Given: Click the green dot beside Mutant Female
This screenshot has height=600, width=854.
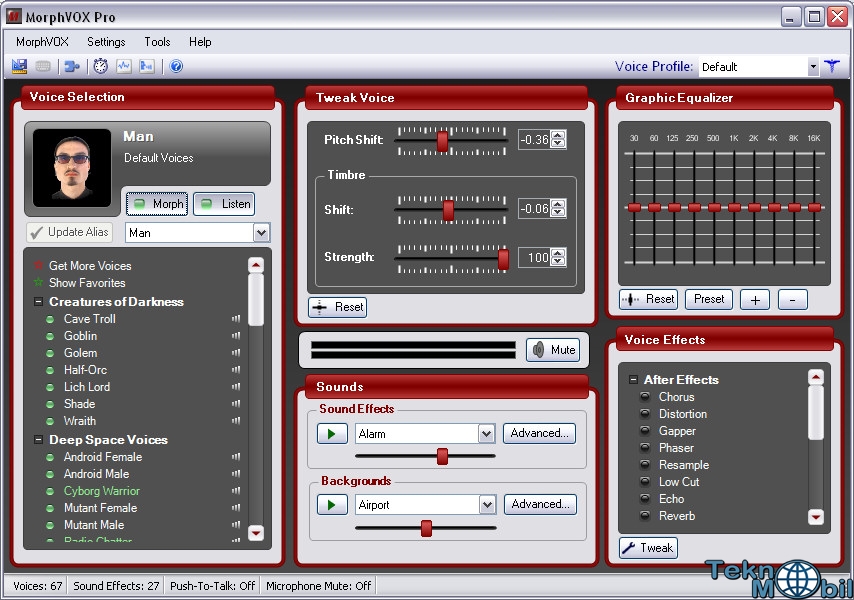Looking at the screenshot, I should pyautogui.click(x=50, y=509).
